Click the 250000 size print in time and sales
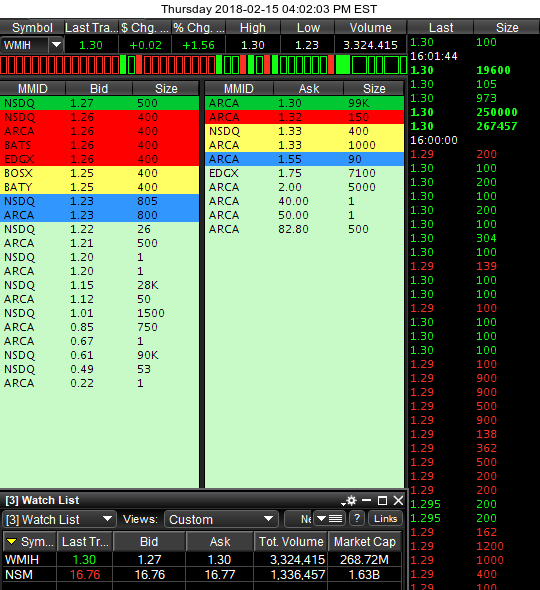The image size is (540, 590). click(x=497, y=112)
